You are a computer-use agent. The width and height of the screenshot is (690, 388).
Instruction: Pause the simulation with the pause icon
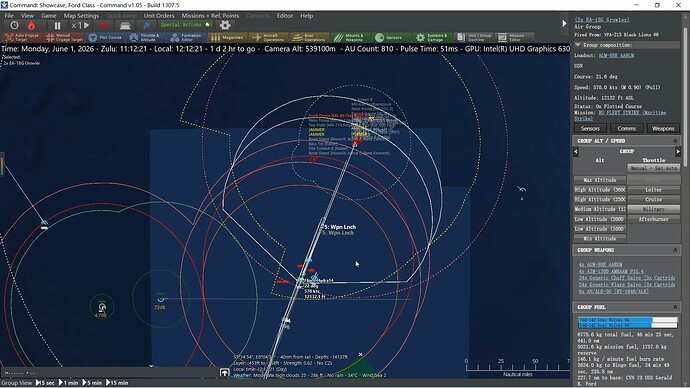pos(57,26)
